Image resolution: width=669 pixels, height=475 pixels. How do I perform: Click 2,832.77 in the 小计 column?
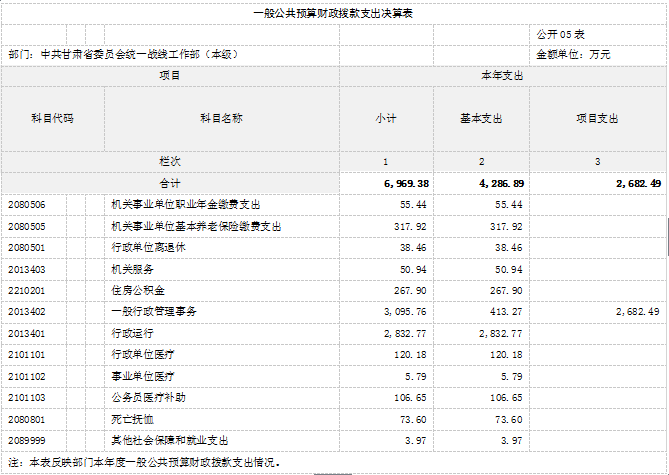click(405, 334)
